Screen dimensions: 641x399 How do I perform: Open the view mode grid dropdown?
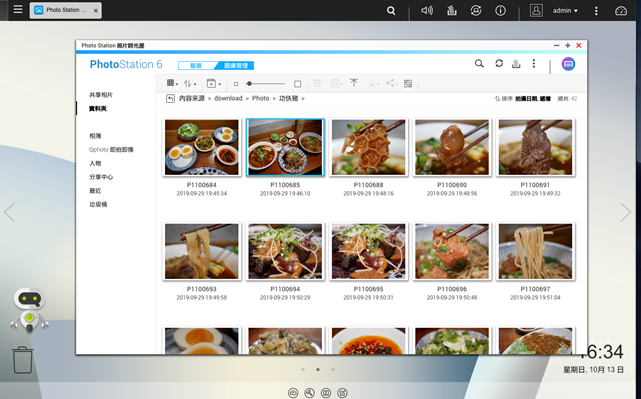pyautogui.click(x=172, y=83)
